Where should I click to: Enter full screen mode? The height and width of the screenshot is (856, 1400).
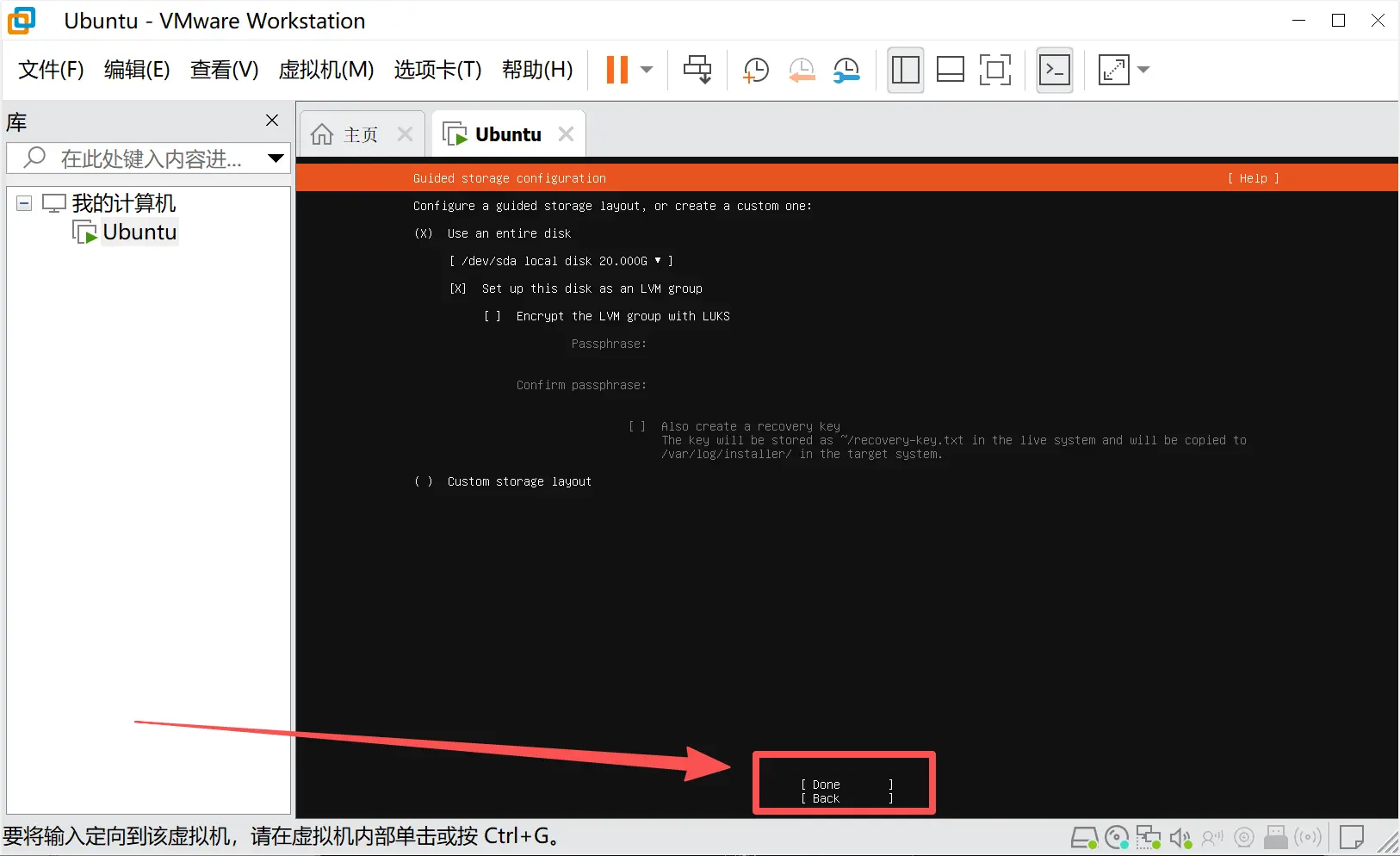995,70
